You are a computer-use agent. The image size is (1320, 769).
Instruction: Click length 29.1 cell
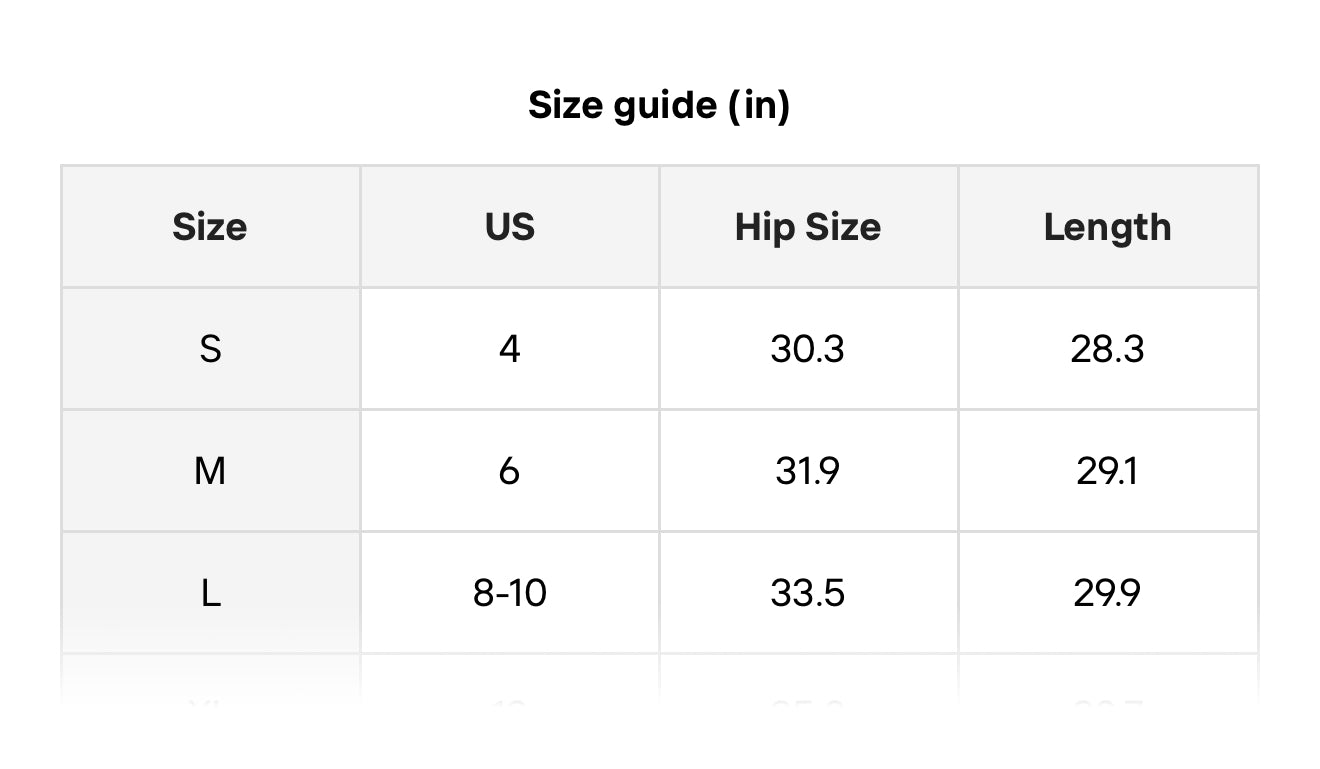(x=1107, y=470)
